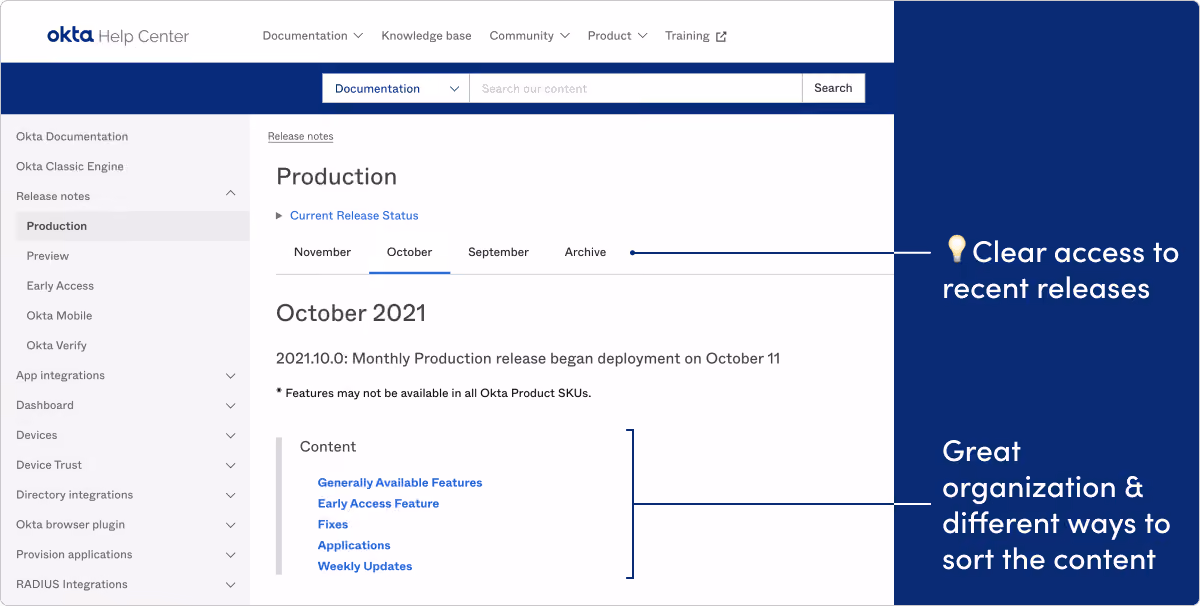Open the Documentation search scope dropdown
Viewport: 1200px width, 606px height.
coord(396,88)
